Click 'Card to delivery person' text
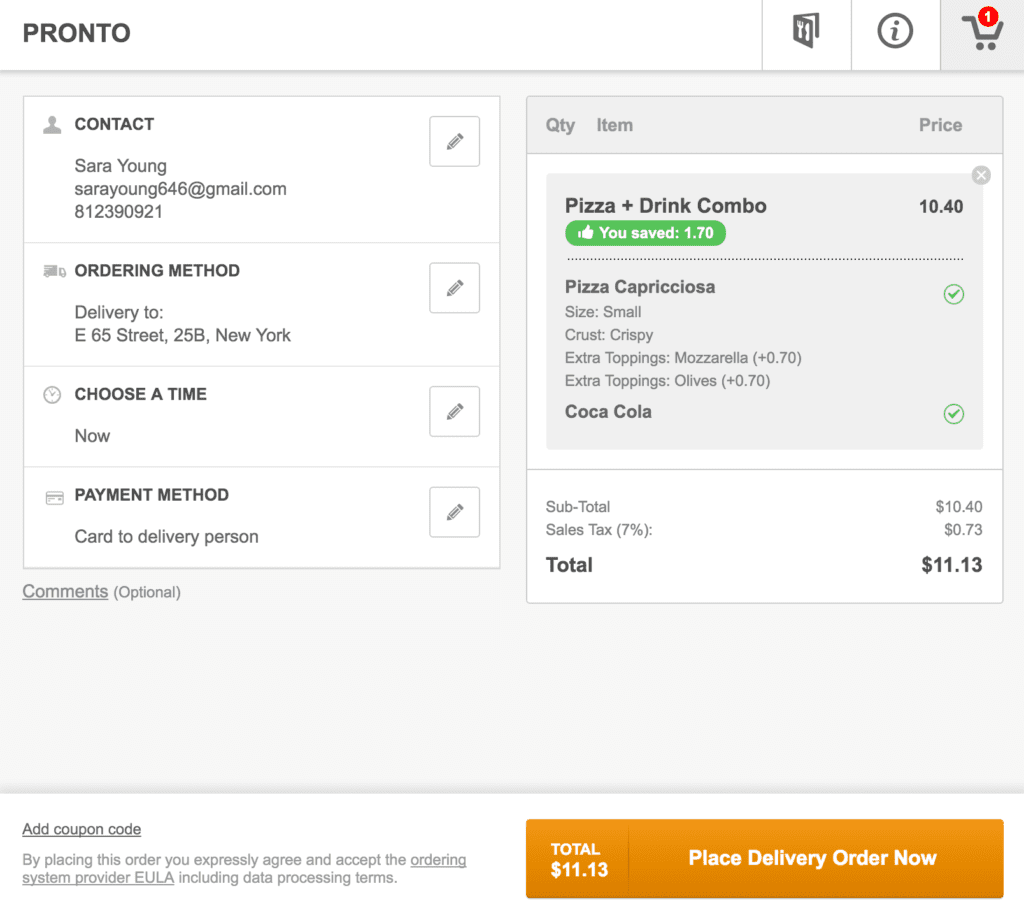This screenshot has width=1024, height=921. pyautogui.click(x=167, y=536)
